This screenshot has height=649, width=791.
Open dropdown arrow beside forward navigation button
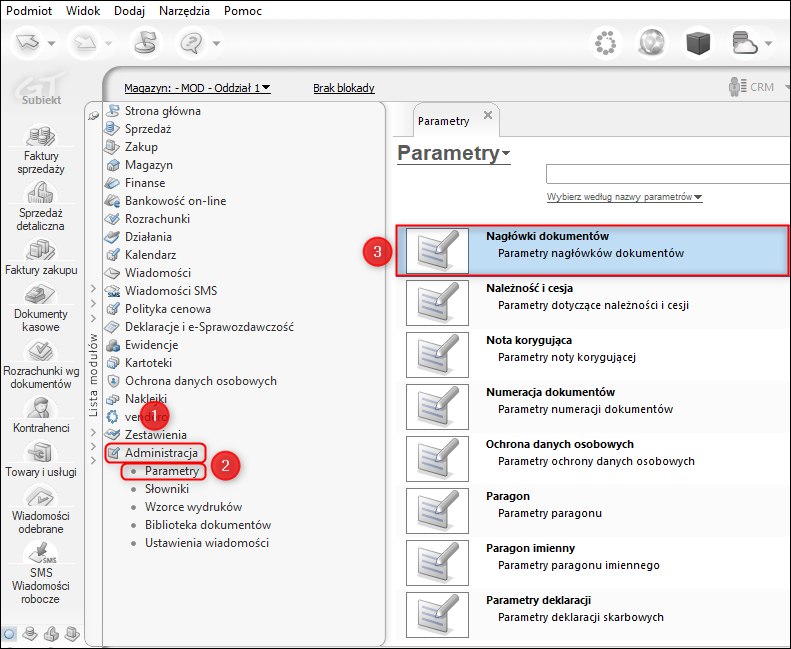pos(108,43)
